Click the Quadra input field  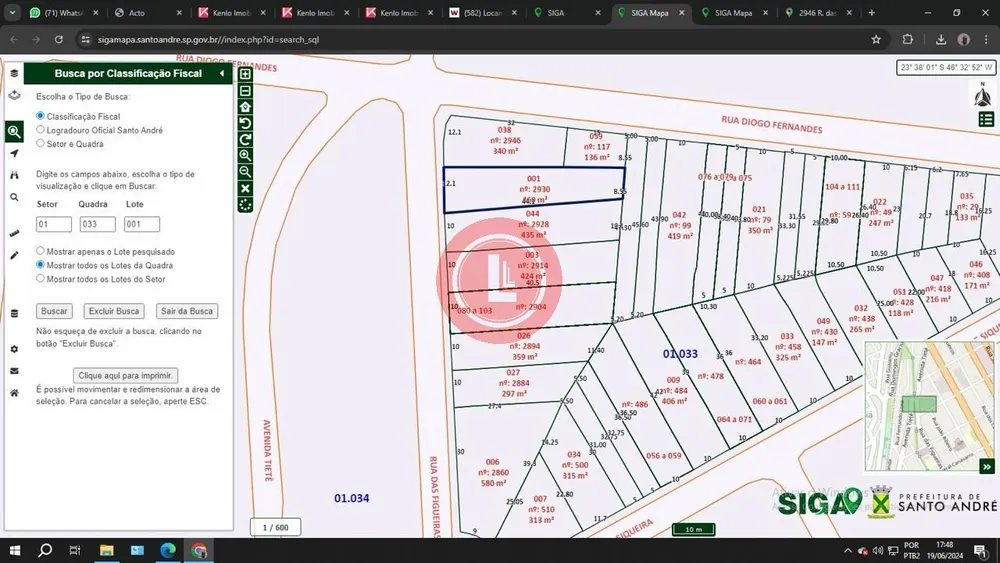[x=98, y=224]
